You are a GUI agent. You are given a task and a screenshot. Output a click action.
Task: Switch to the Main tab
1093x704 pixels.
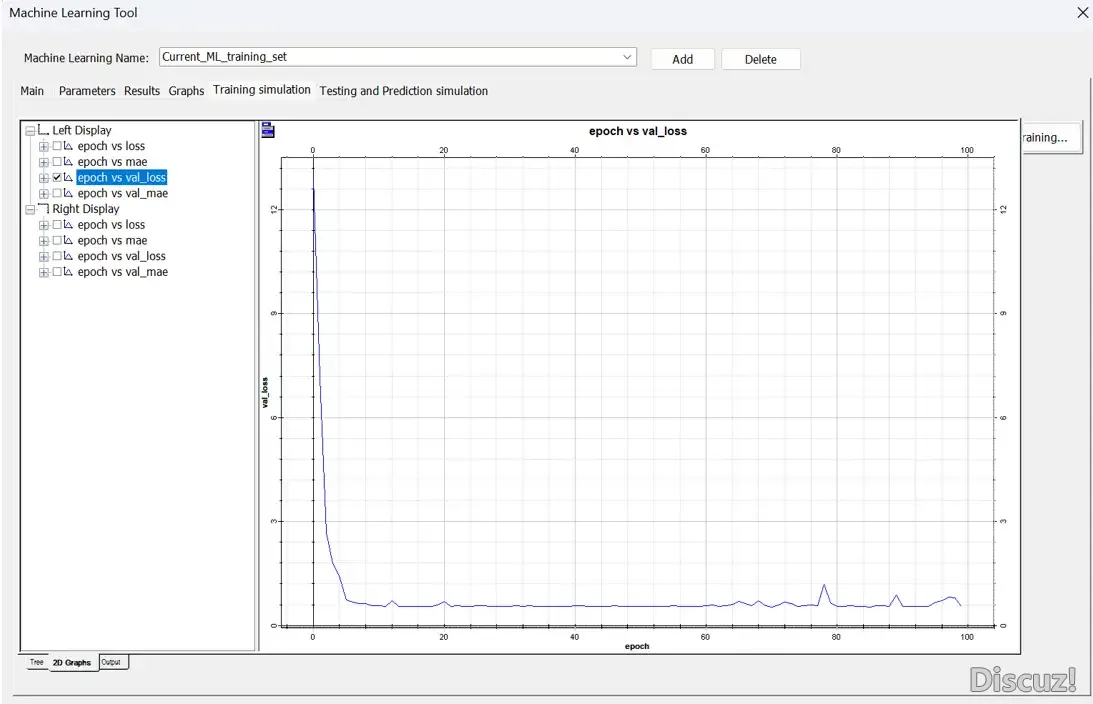click(x=32, y=91)
